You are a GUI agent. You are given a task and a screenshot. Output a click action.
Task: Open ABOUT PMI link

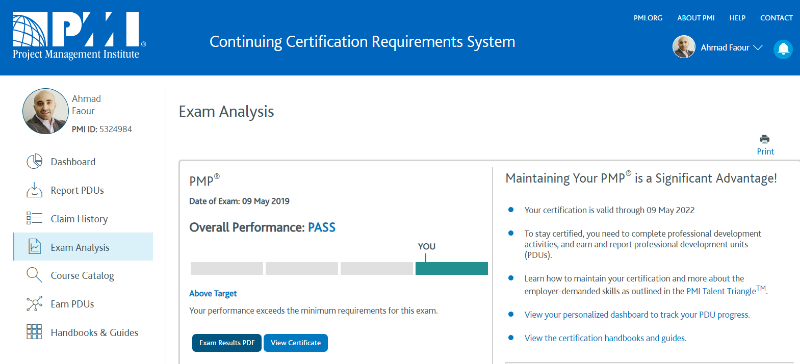click(x=695, y=18)
